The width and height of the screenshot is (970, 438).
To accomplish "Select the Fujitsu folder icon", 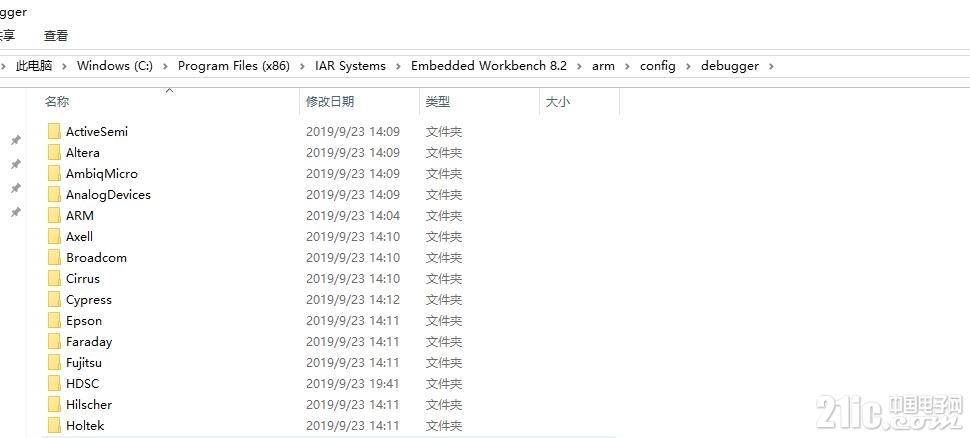I will click(x=54, y=363).
